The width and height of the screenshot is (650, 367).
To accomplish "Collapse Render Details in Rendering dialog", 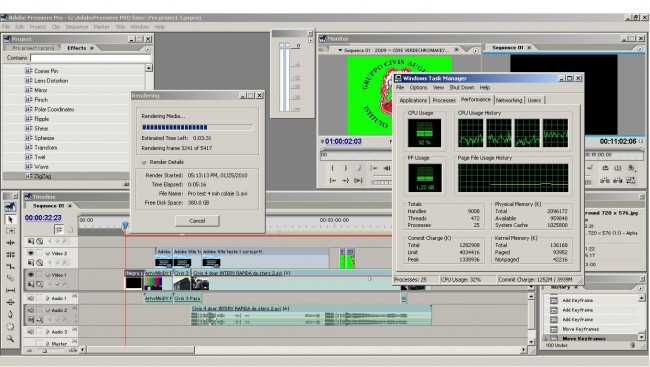I will click(143, 162).
